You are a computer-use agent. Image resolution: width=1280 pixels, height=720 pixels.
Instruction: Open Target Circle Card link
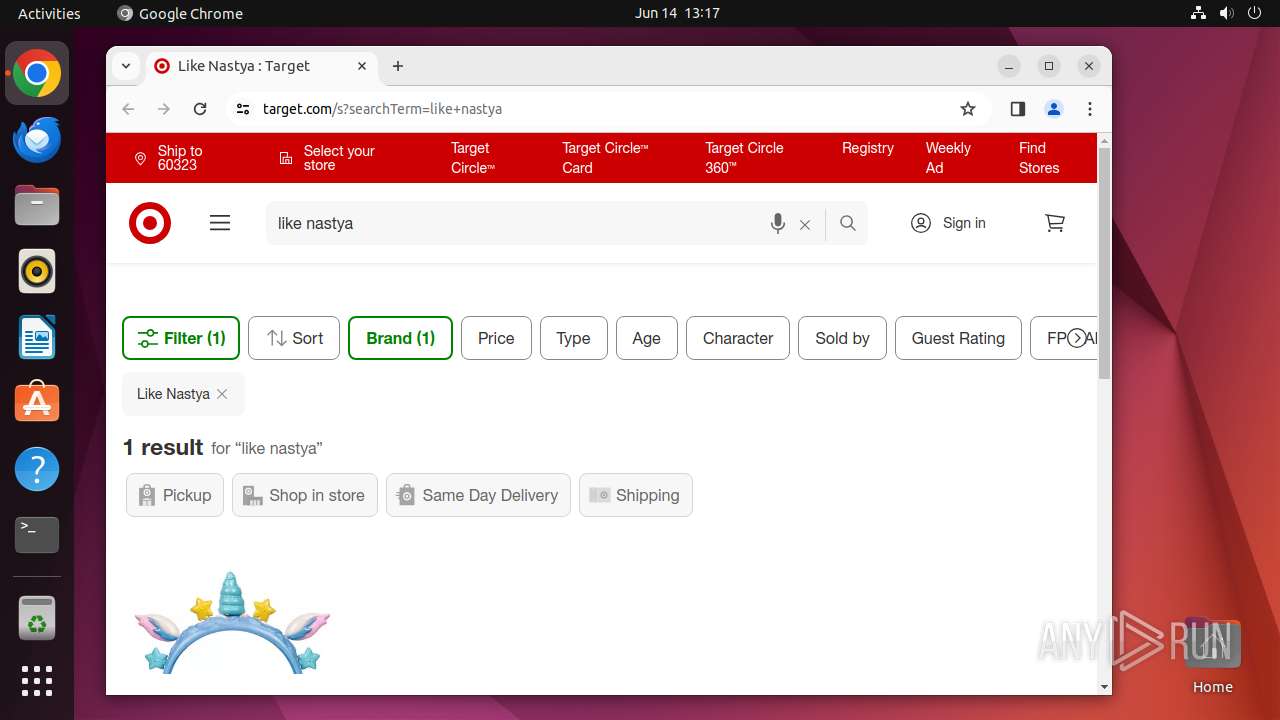click(605, 158)
